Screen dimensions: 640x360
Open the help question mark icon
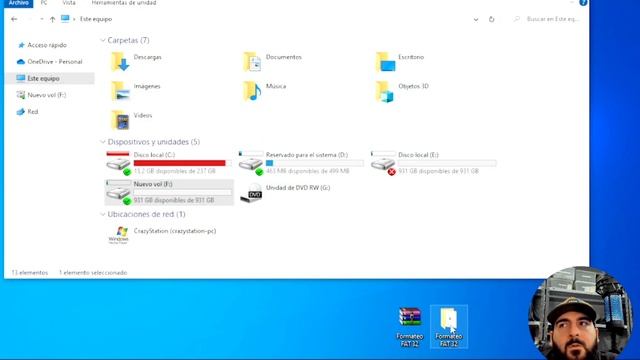583,2
